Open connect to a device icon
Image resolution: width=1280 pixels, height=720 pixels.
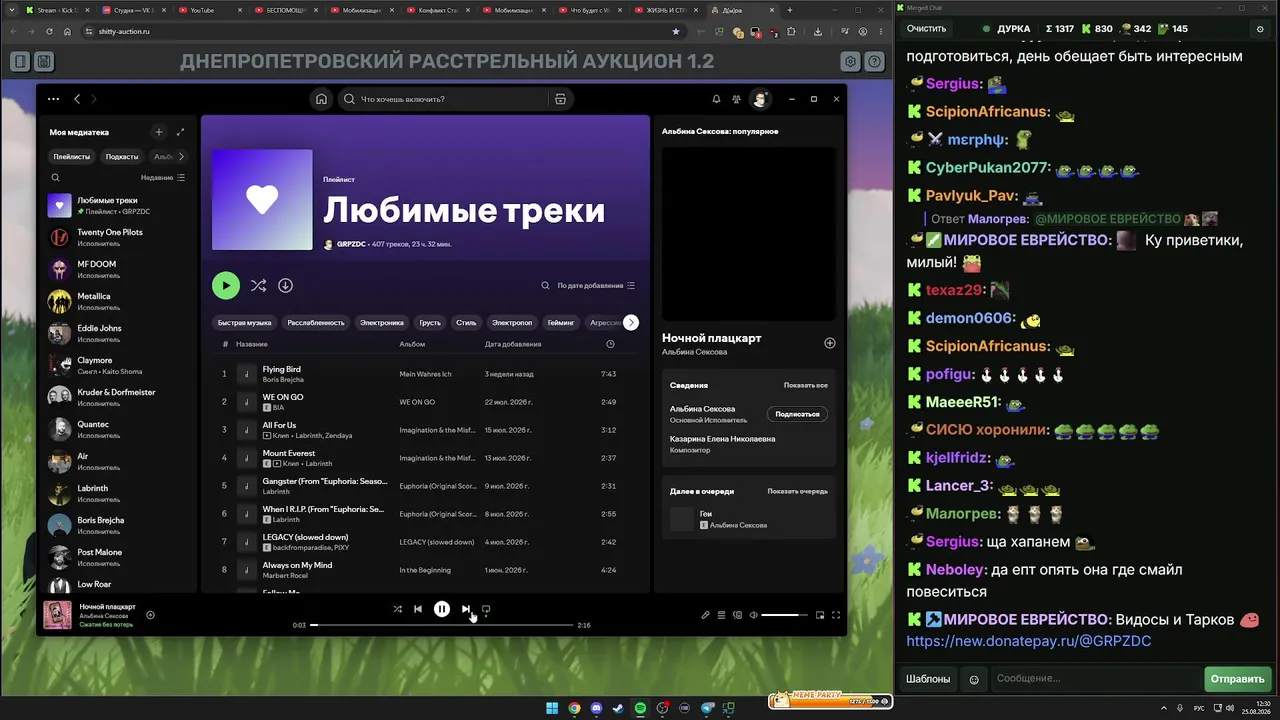(738, 615)
